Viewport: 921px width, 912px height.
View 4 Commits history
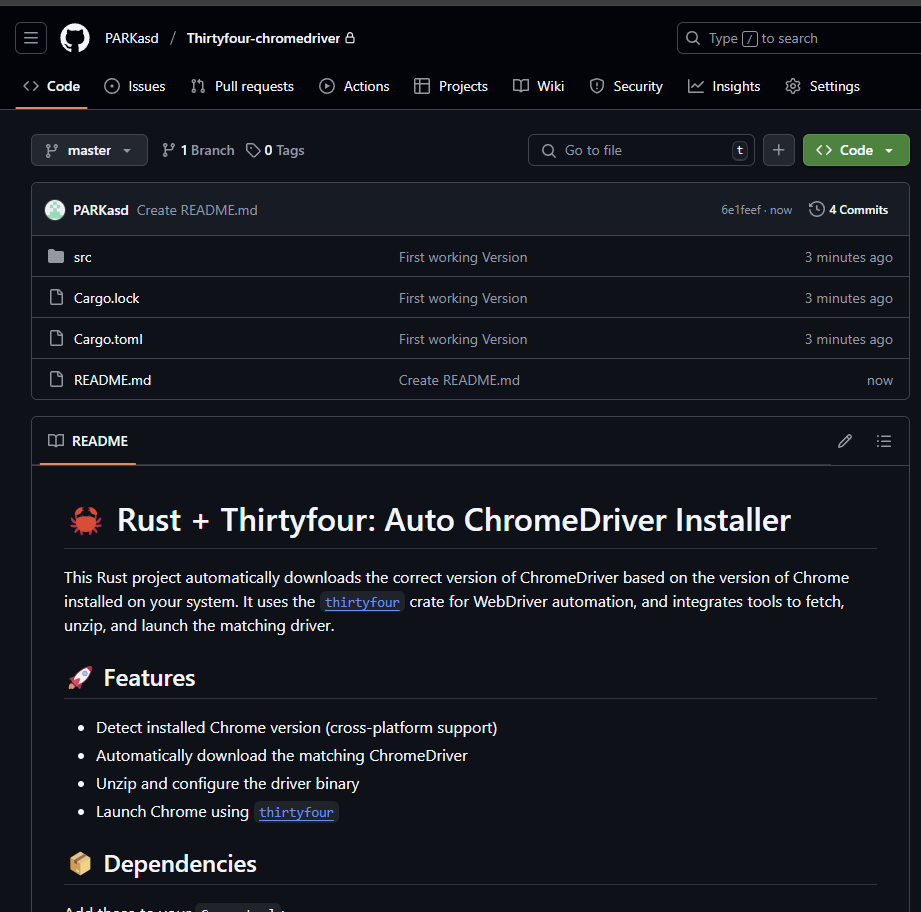849,210
